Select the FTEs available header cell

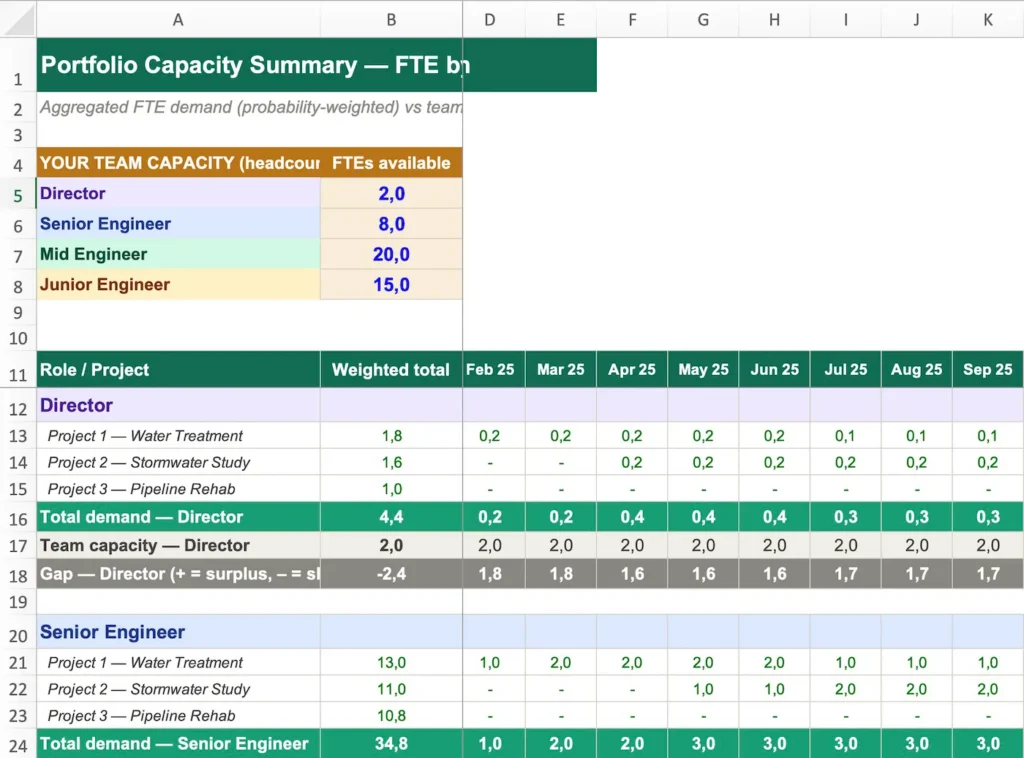[391, 162]
